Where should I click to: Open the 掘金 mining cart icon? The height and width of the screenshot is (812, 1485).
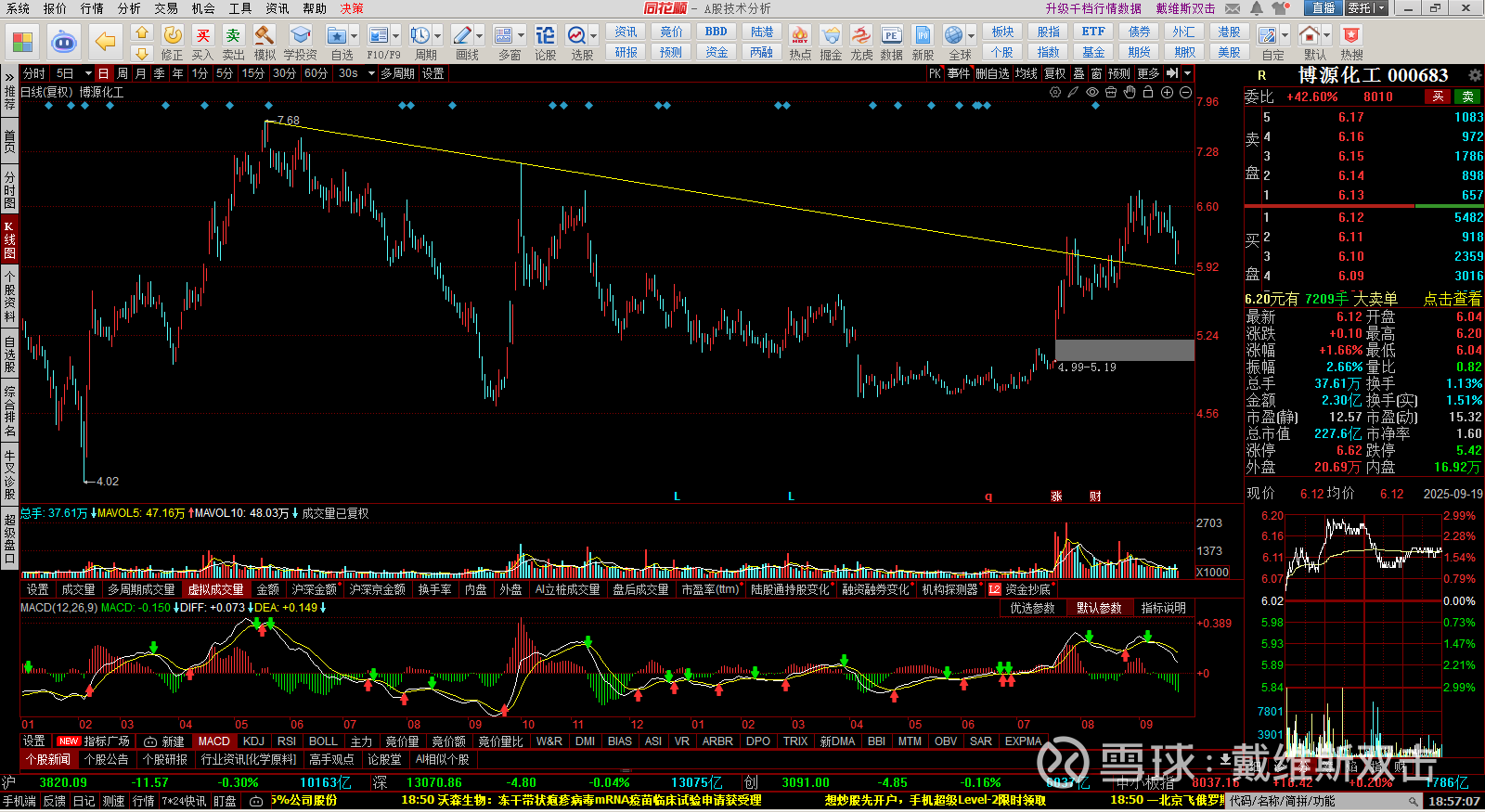click(831, 35)
